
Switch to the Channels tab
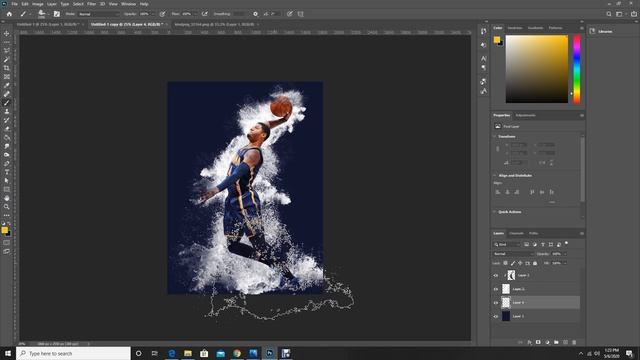click(x=516, y=233)
